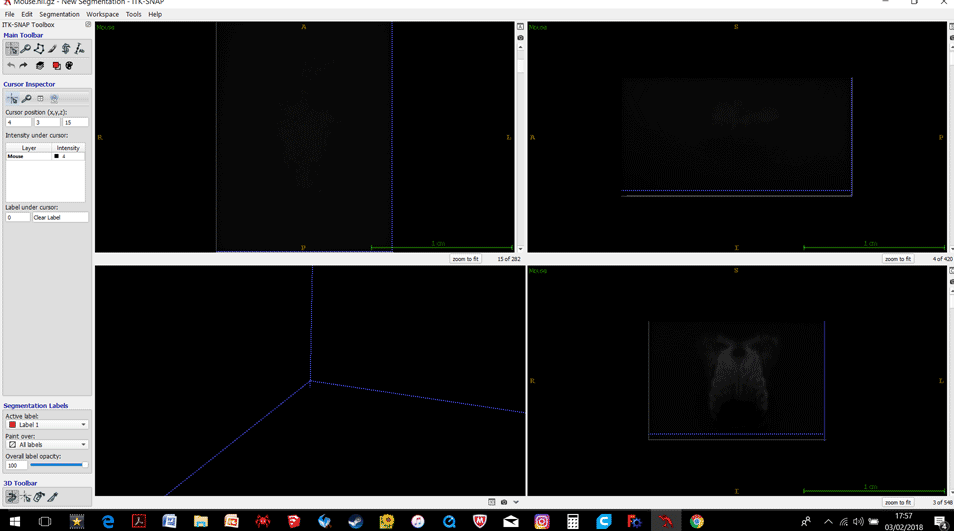954x531 pixels.
Task: Click the axial scrollbar up arrow
Action: coord(520,47)
